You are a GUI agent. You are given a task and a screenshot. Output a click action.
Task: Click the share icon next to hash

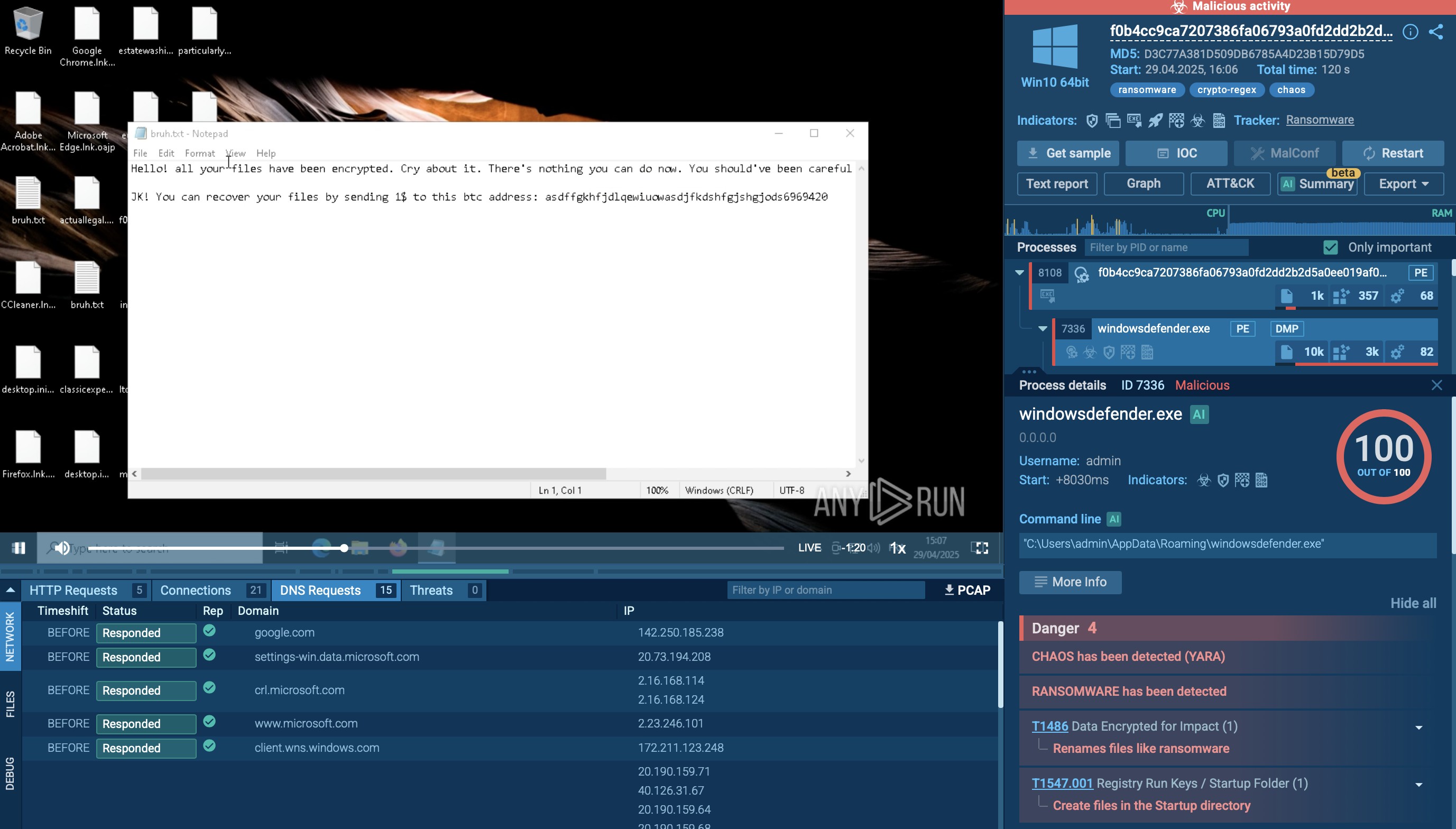pyautogui.click(x=1435, y=31)
